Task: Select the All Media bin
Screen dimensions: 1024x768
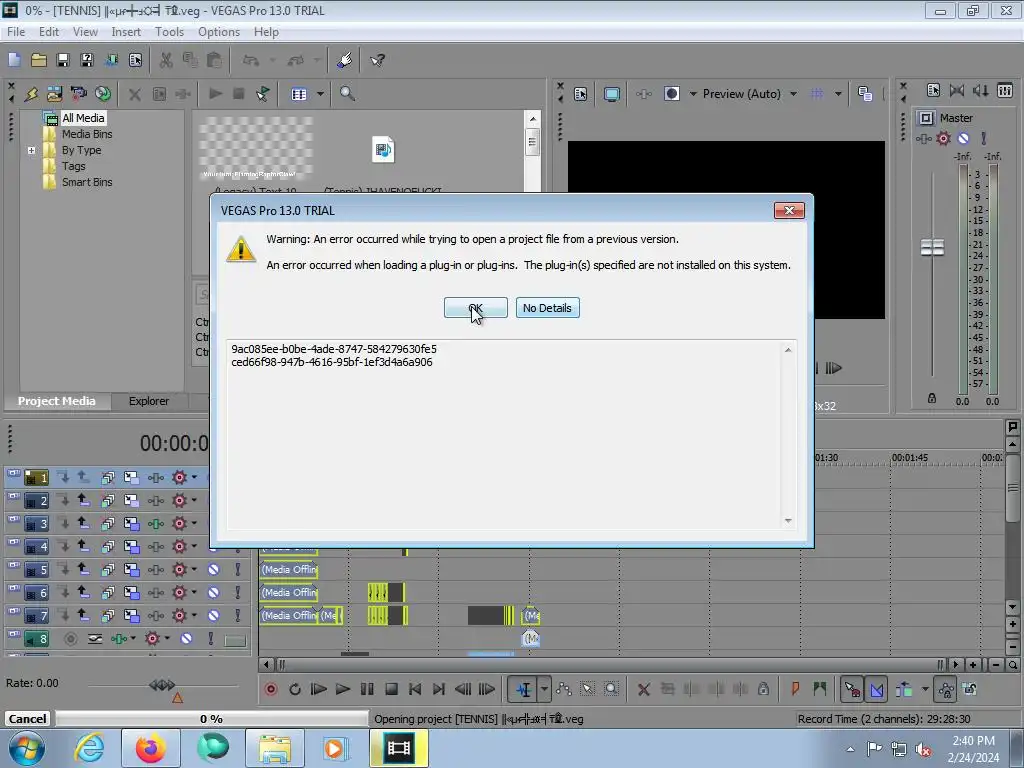Action: tap(83, 118)
